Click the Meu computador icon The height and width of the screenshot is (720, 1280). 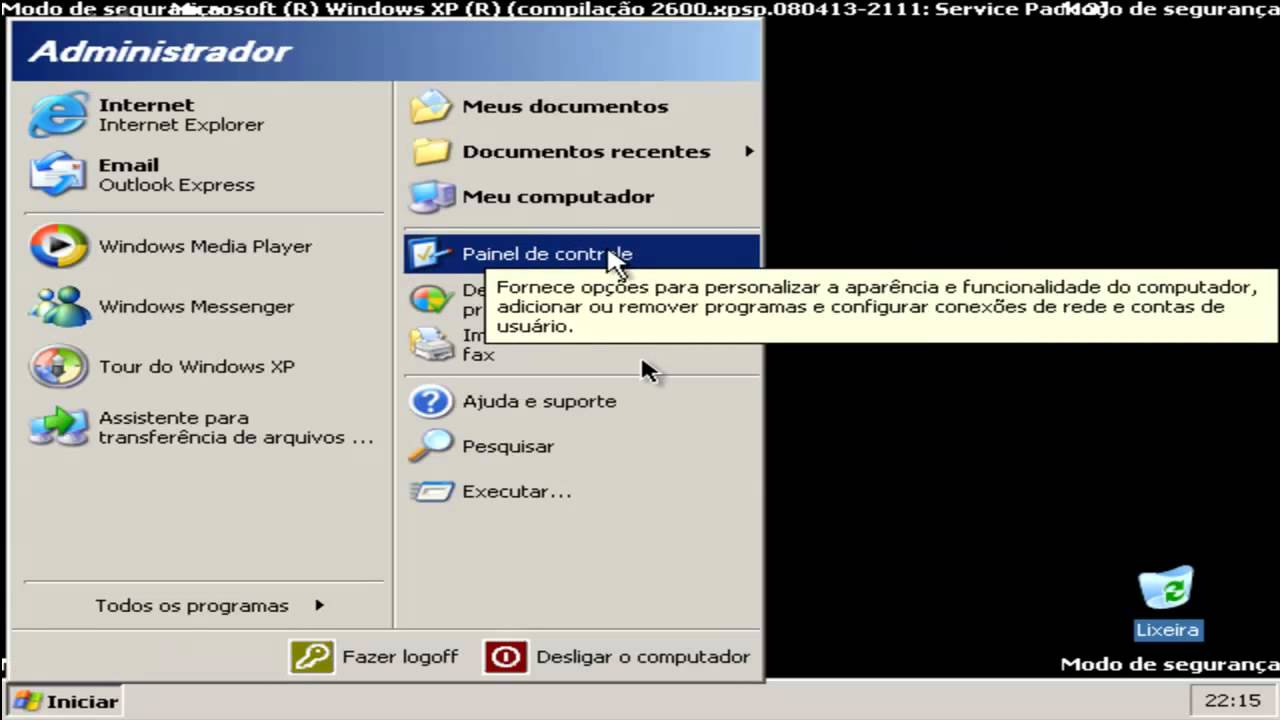coord(432,197)
